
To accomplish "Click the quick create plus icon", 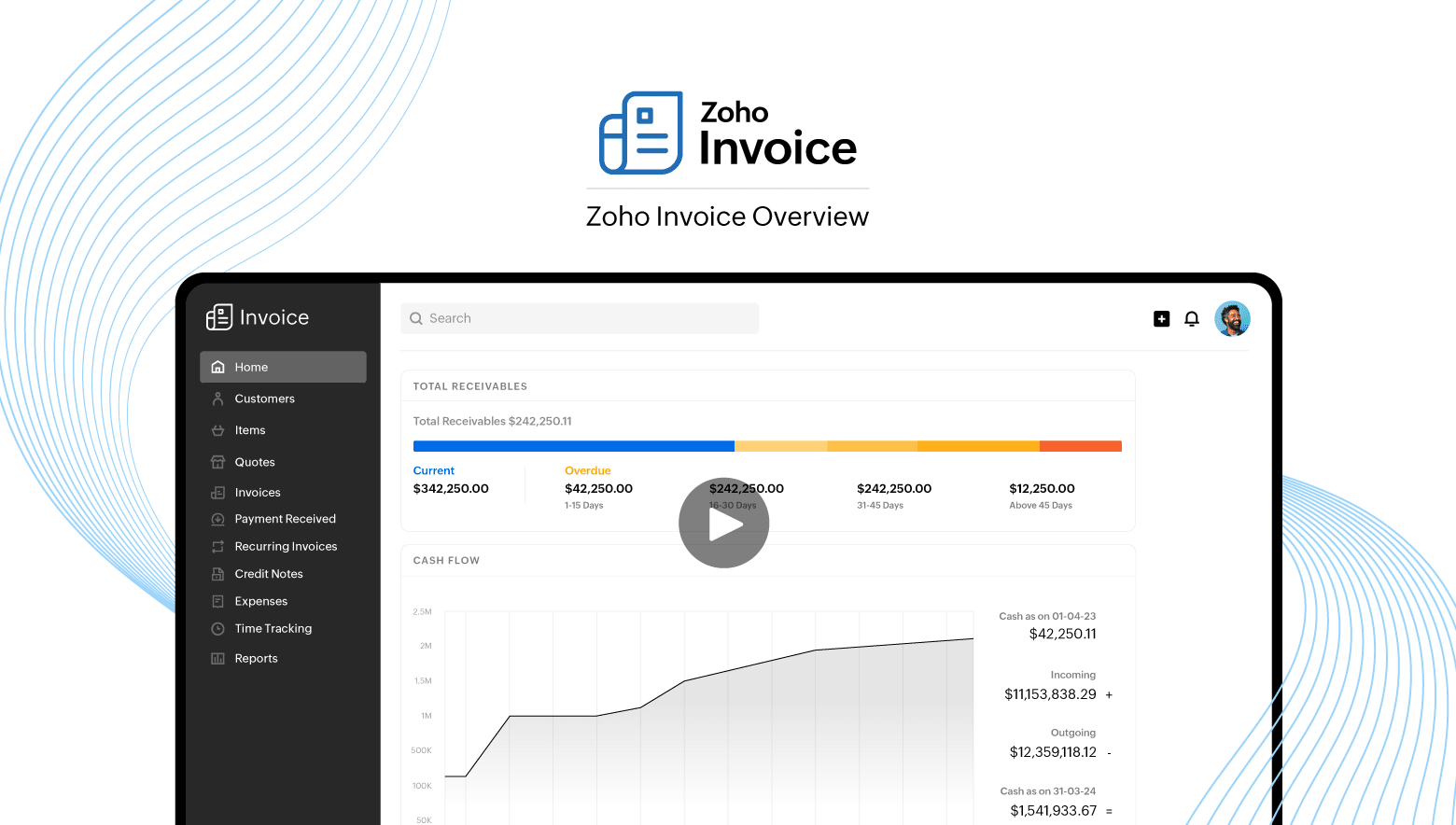I will click(1161, 319).
